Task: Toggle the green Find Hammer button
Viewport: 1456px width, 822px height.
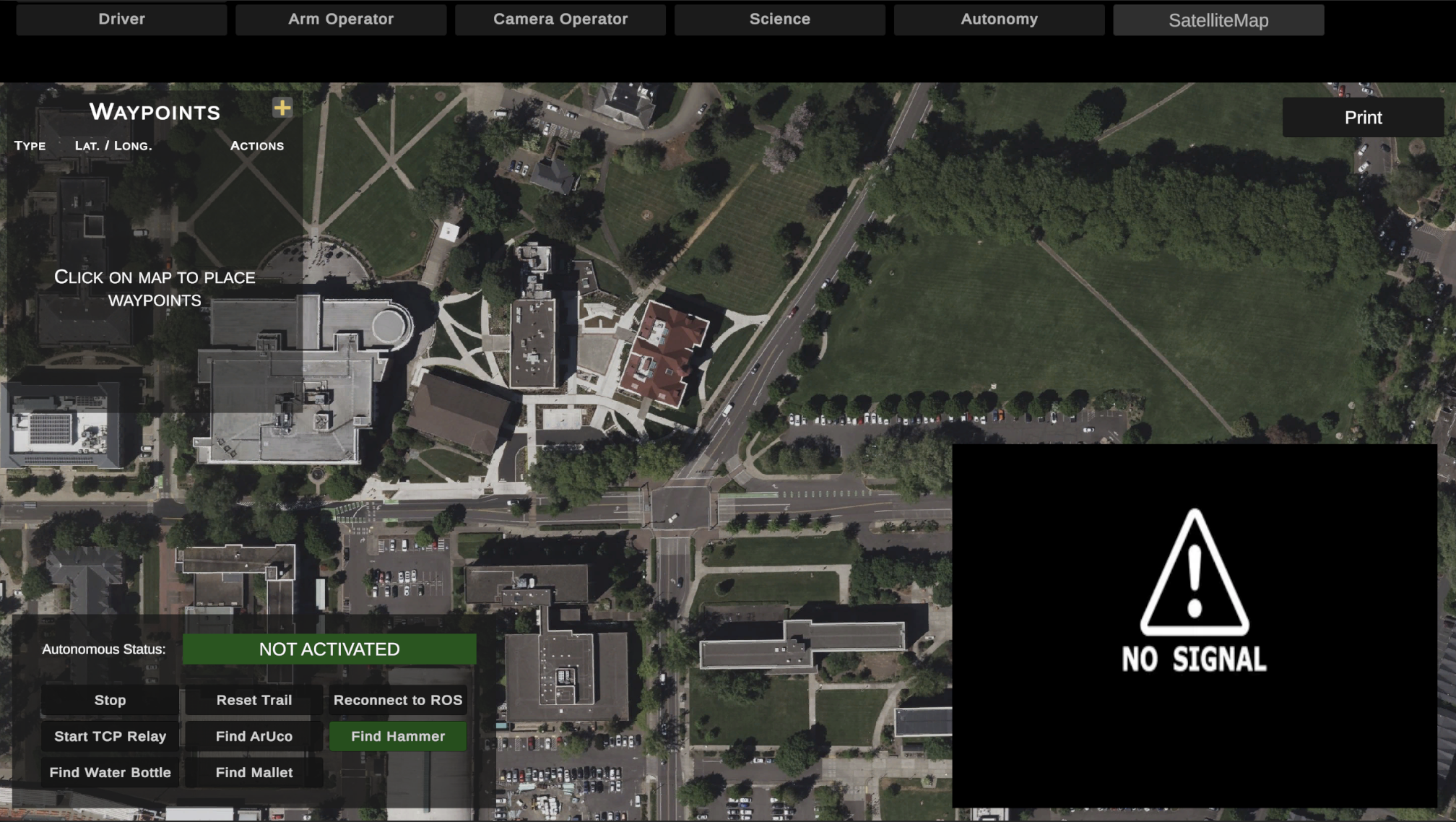Action: coord(398,736)
